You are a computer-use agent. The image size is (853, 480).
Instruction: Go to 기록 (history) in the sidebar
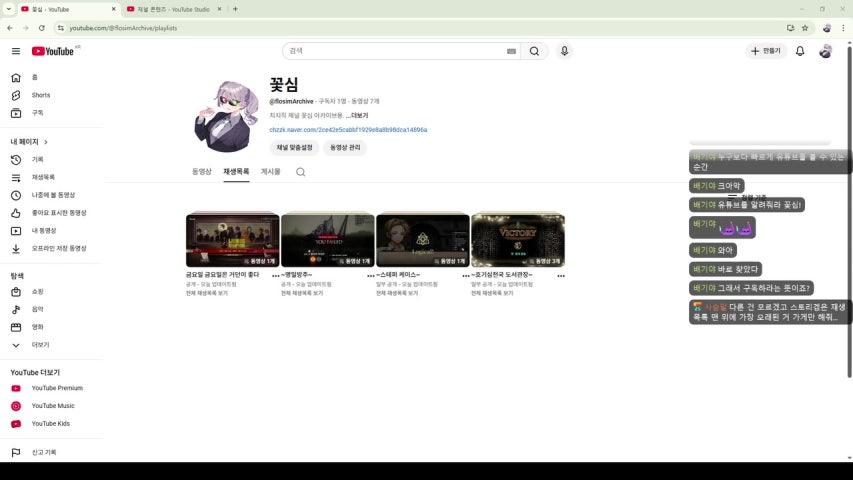(x=37, y=159)
